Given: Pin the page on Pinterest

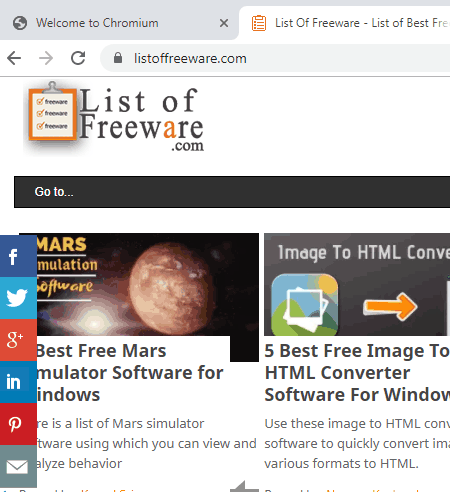Looking at the screenshot, I should coord(18,424).
